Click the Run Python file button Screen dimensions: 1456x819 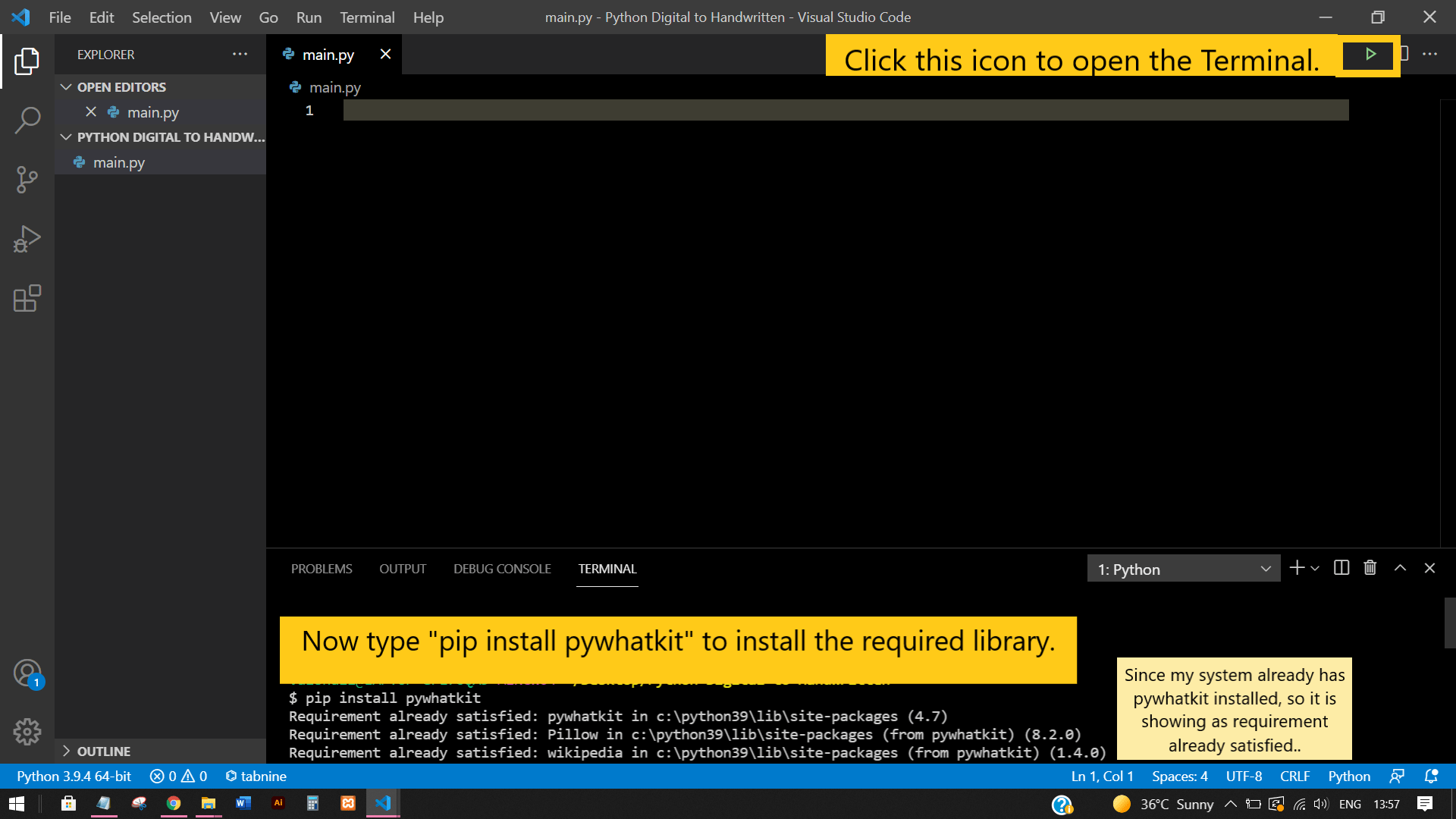(1370, 54)
